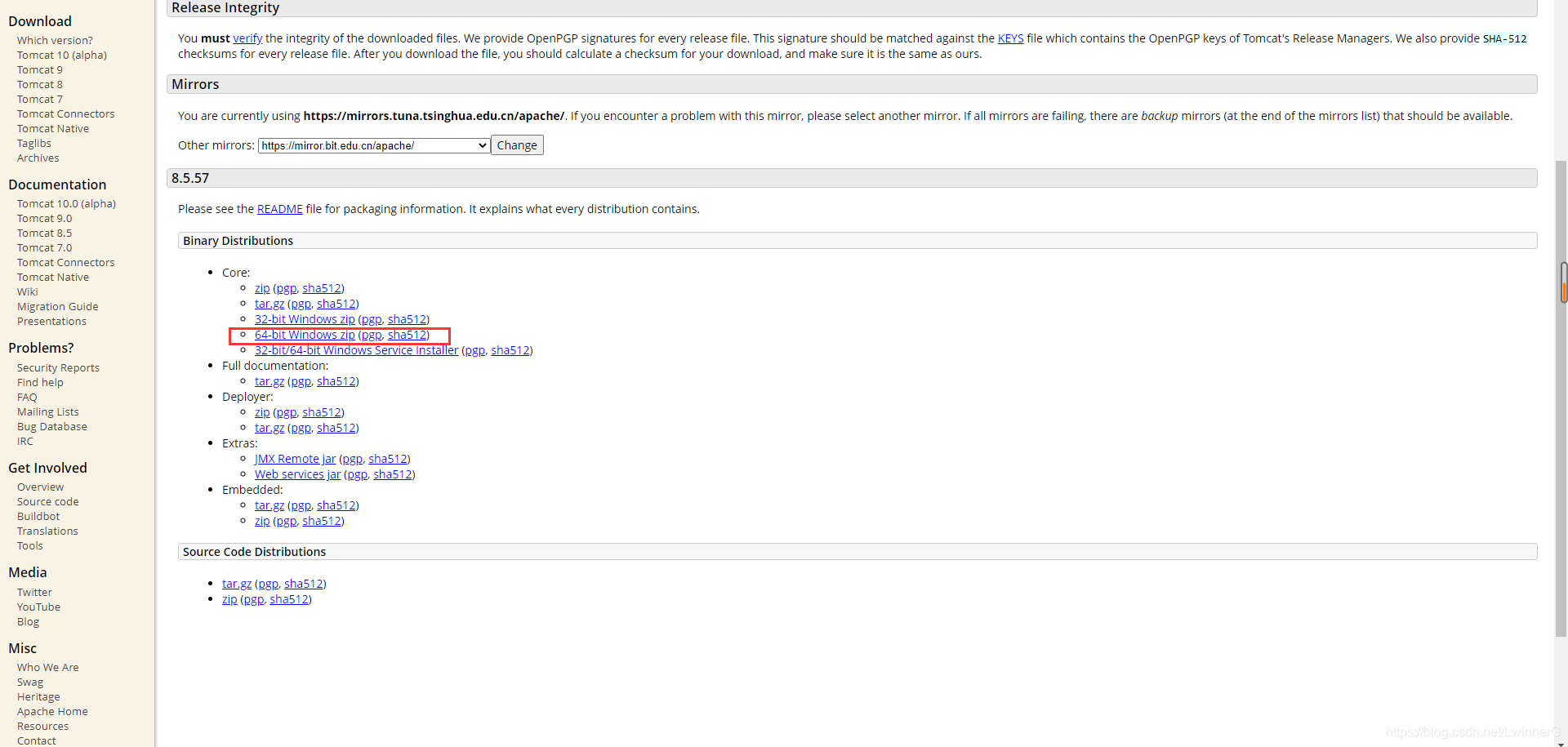The width and height of the screenshot is (1568, 747).
Task: Open Tomcat 10.0 (alpha) documentation
Action: 66,204
